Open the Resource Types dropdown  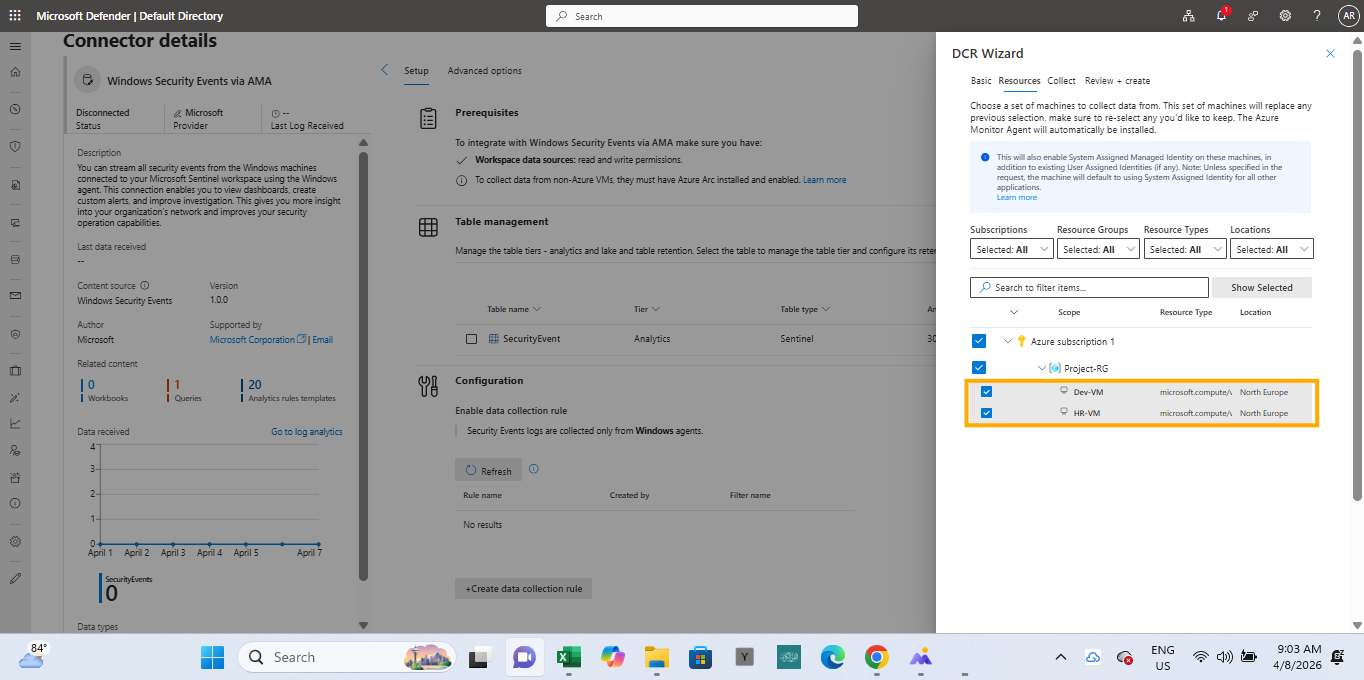click(1185, 249)
